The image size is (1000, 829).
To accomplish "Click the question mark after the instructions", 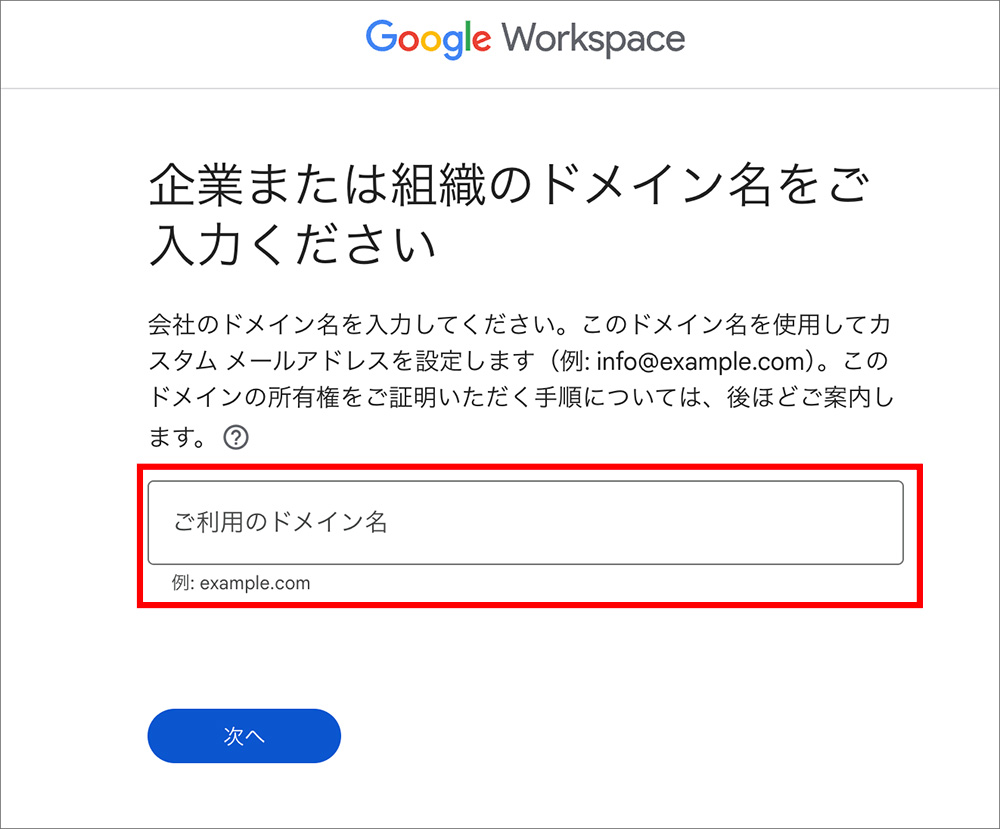I will [235, 436].
